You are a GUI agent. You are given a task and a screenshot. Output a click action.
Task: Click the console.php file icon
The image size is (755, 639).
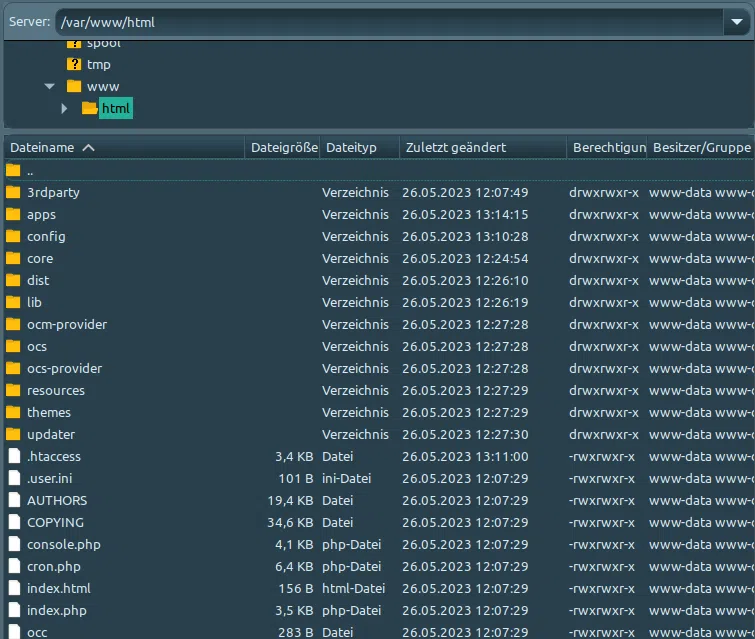(x=14, y=544)
